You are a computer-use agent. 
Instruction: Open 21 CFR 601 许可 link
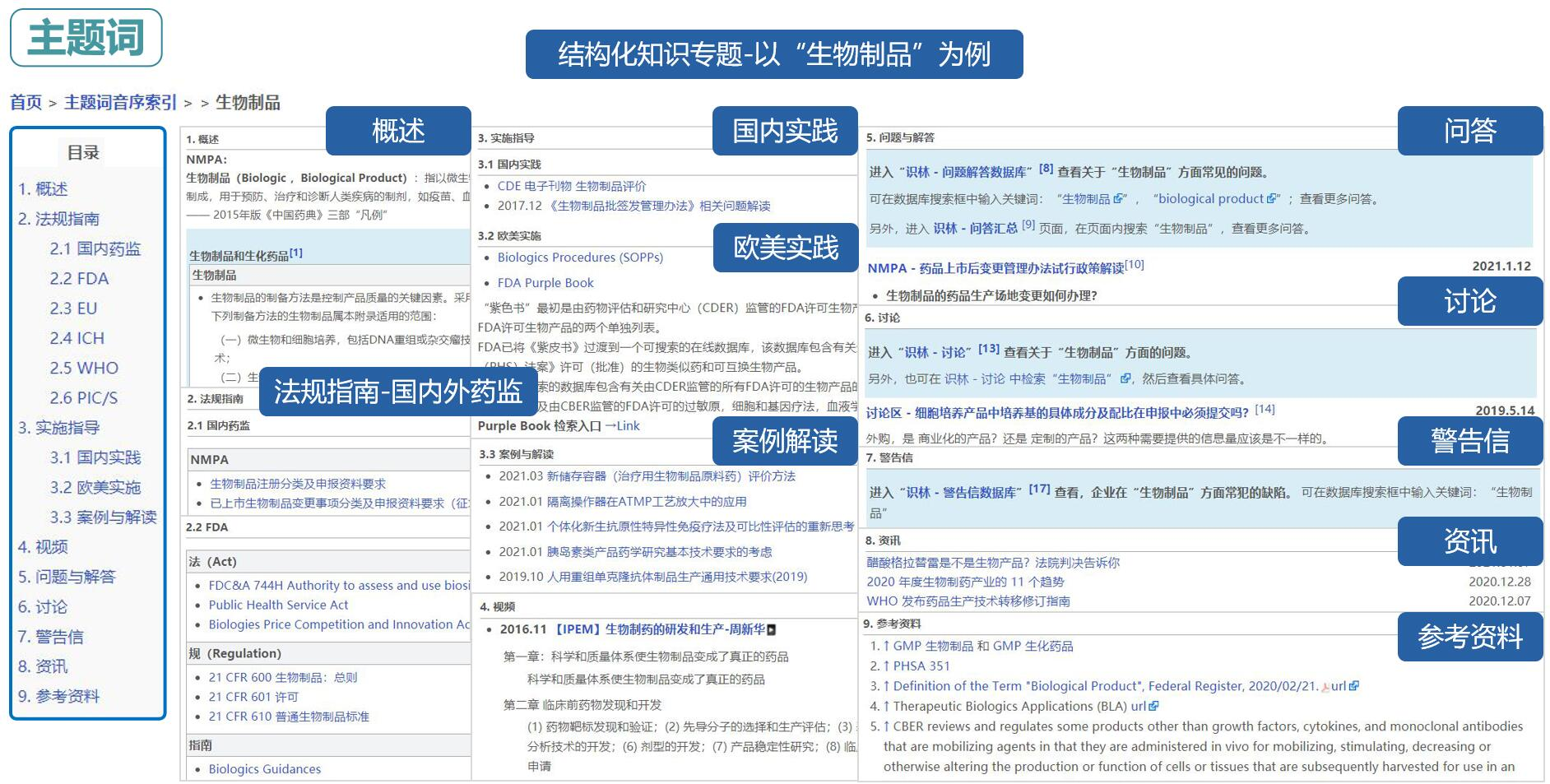[253, 697]
